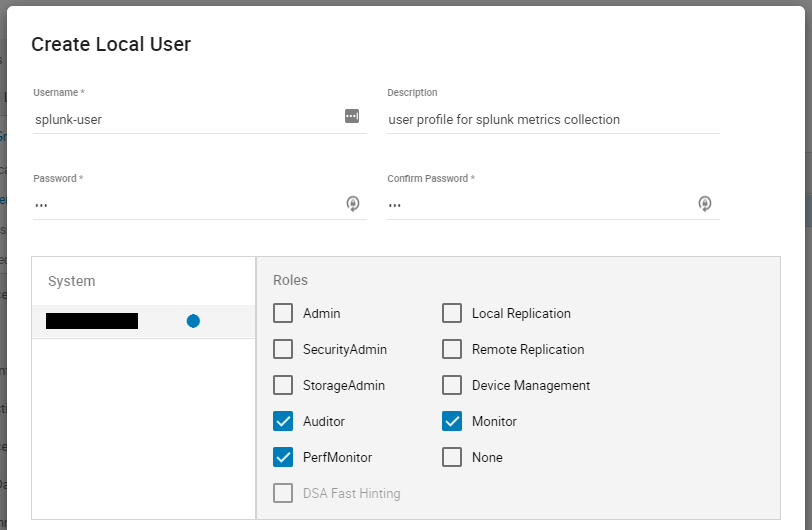This screenshot has width=812, height=530.
Task: Enable the Admin role checkbox
Action: click(283, 313)
